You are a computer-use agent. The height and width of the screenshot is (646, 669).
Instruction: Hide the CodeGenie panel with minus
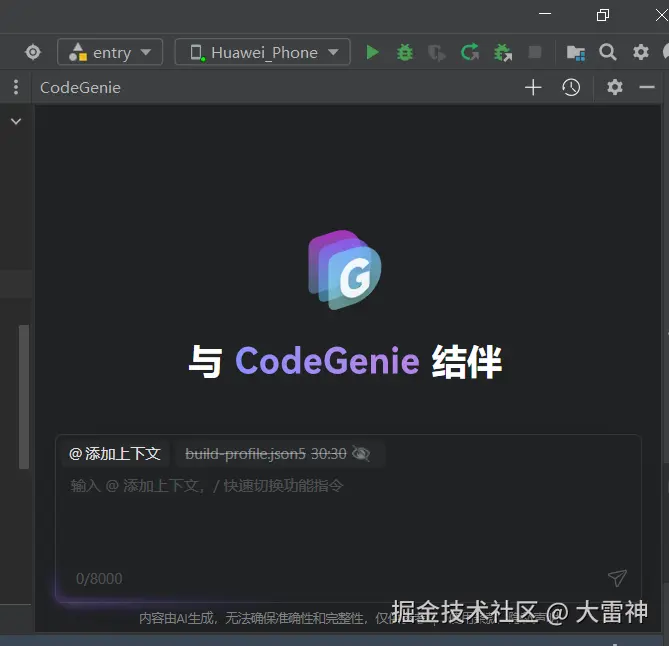(x=647, y=87)
